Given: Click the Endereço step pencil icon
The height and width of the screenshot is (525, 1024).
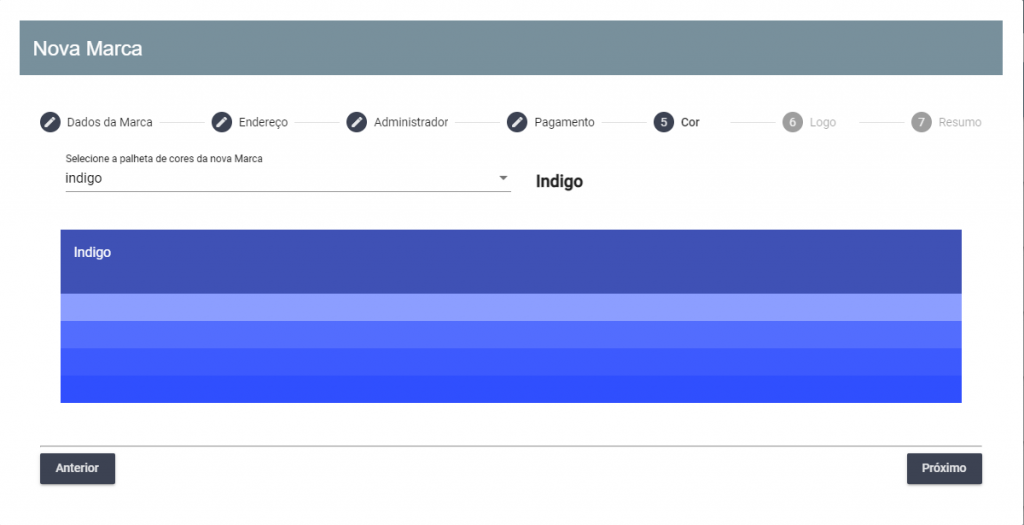Looking at the screenshot, I should pyautogui.click(x=222, y=122).
